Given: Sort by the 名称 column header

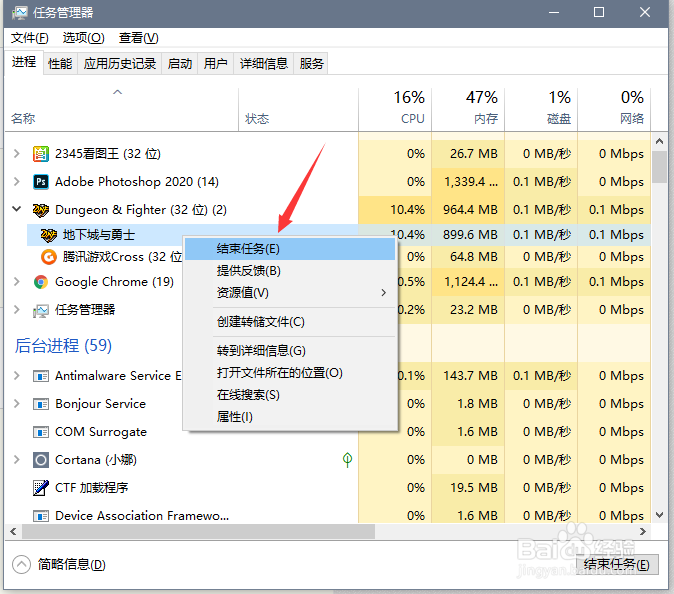Looking at the screenshot, I should (122, 110).
